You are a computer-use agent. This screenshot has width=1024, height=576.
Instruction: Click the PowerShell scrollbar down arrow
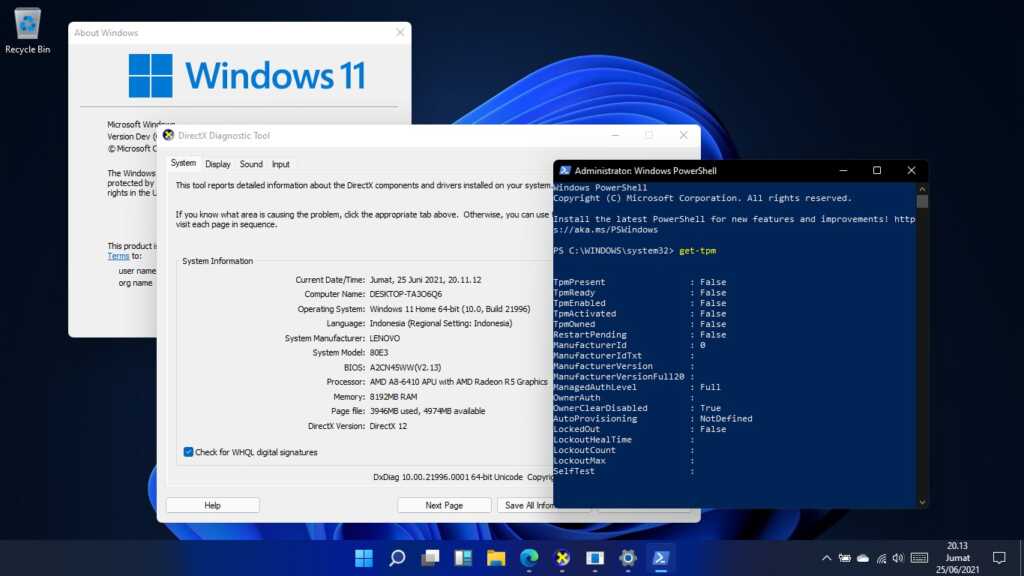pos(921,502)
